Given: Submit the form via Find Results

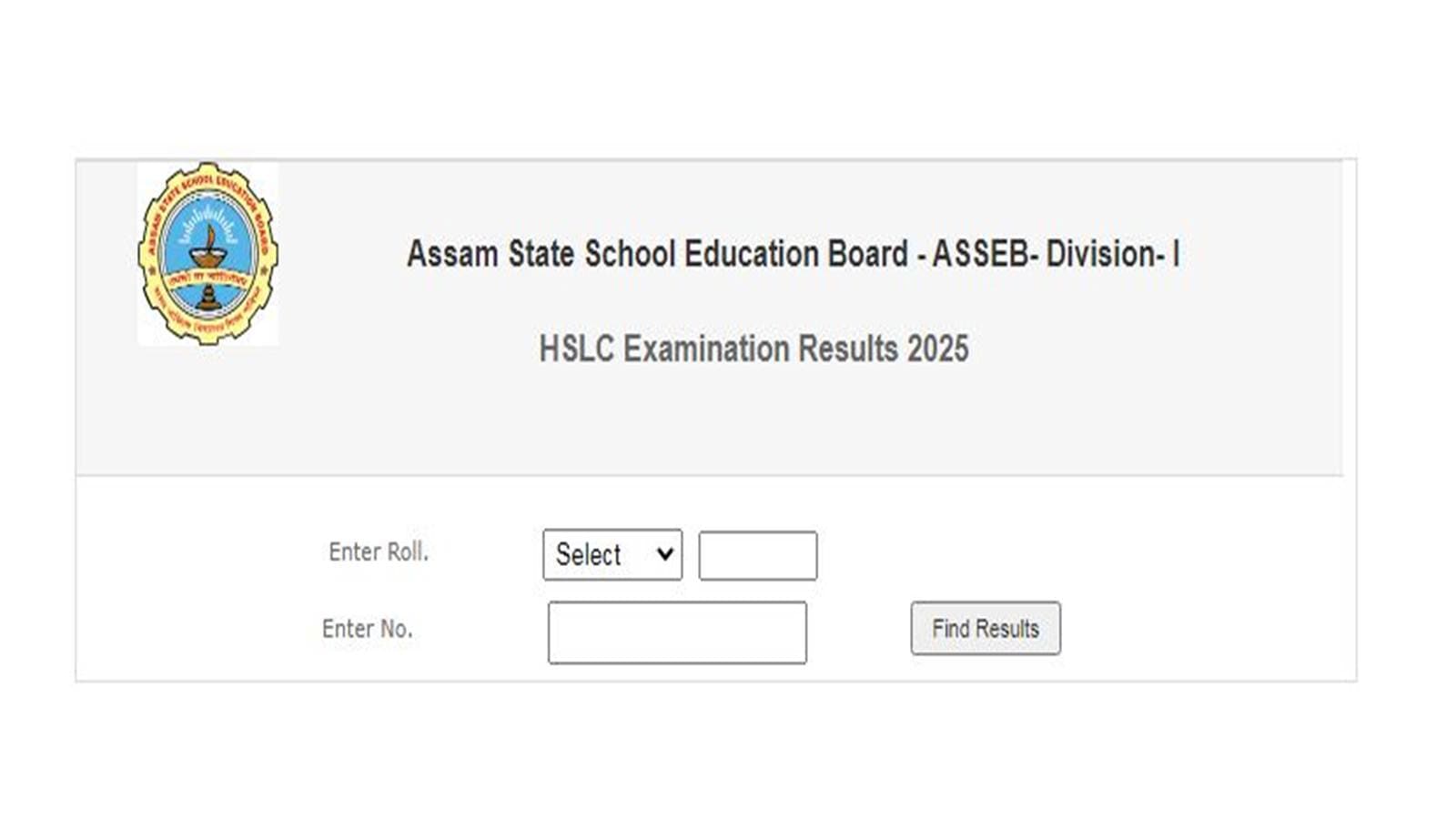Looking at the screenshot, I should (x=986, y=628).
